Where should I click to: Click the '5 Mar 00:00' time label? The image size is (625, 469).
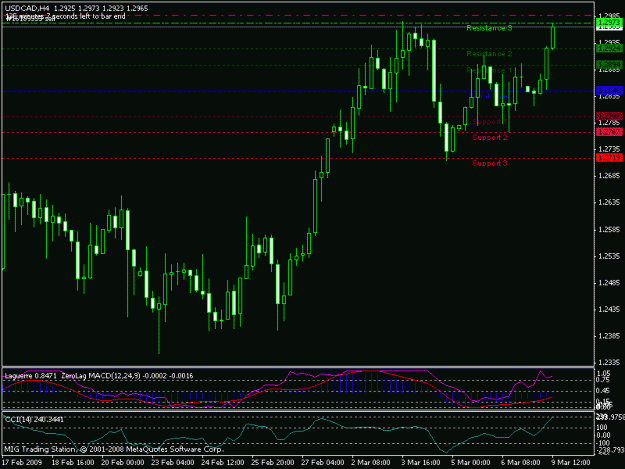coord(471,463)
